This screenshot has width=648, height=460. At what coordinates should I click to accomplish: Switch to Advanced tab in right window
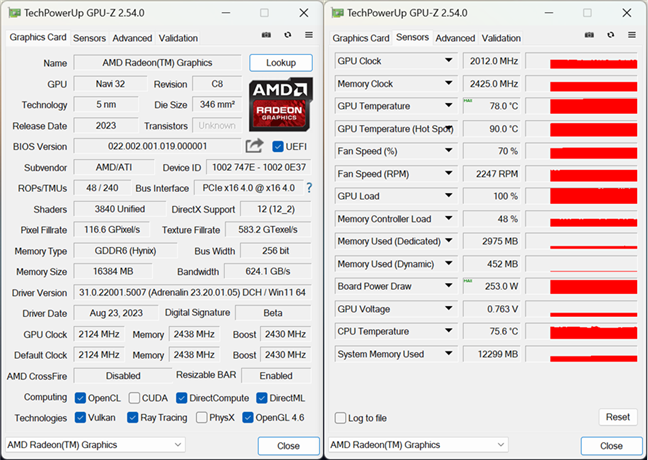tap(455, 38)
